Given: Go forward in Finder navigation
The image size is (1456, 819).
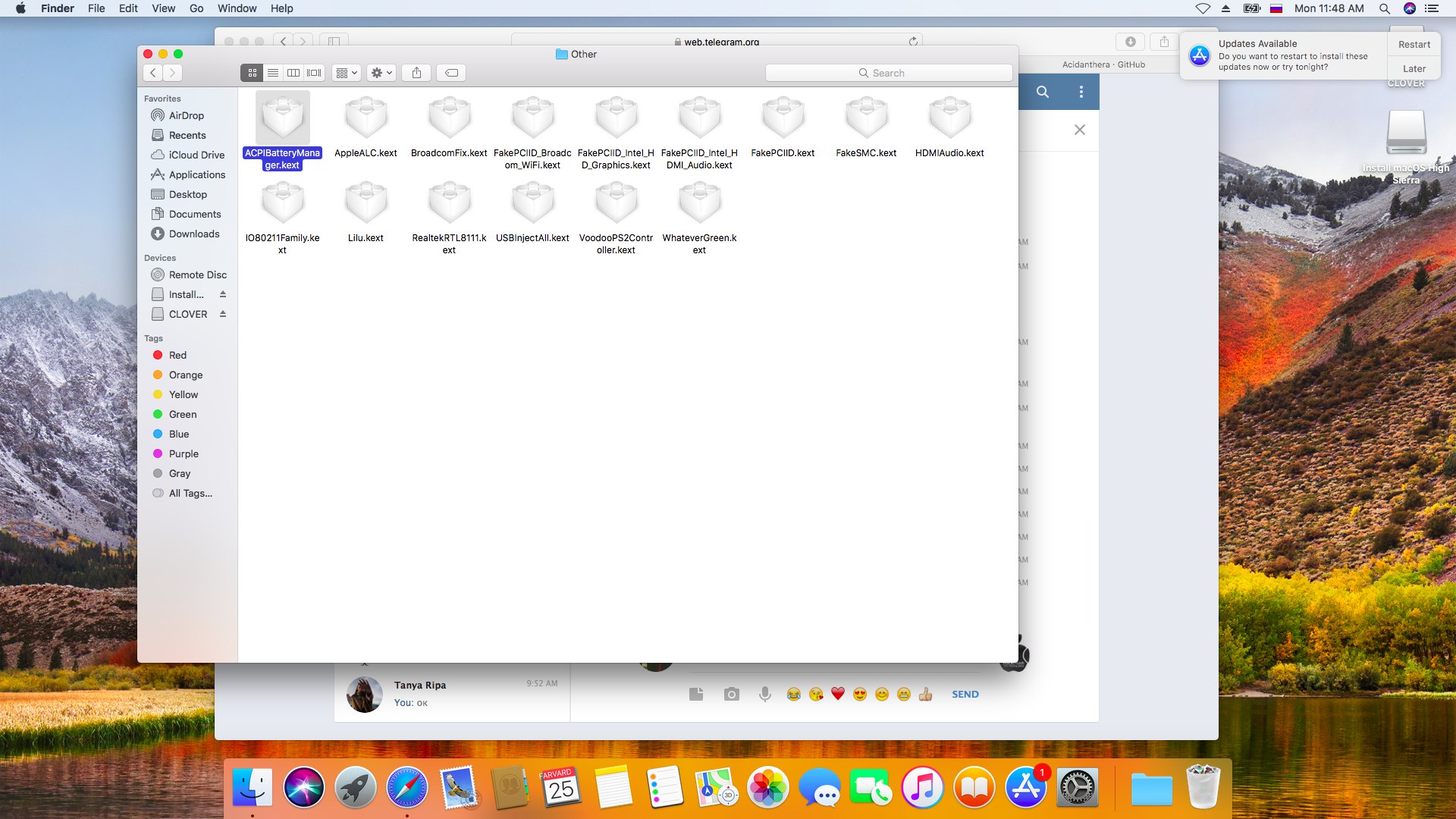Looking at the screenshot, I should pos(173,73).
